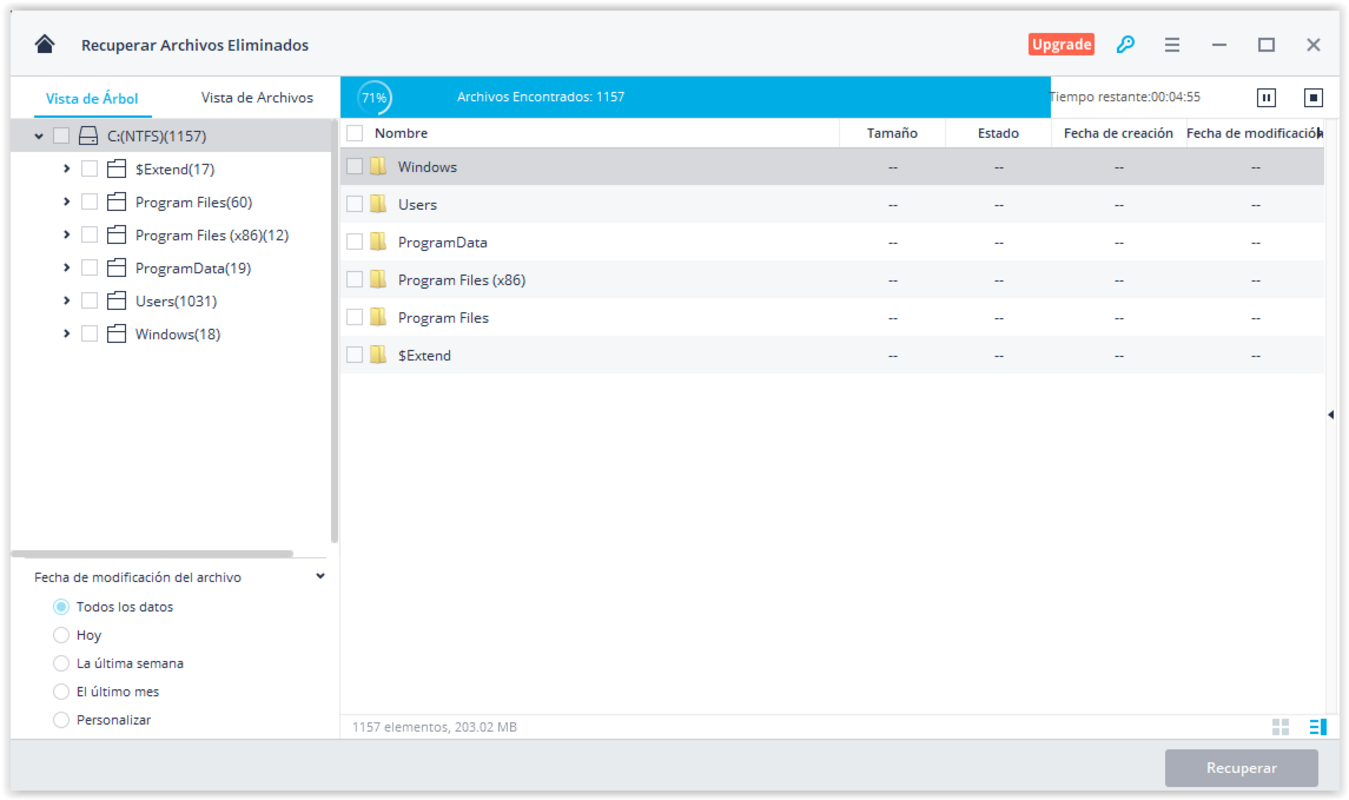Expand the ProgramData(19) tree node
The height and width of the screenshot is (800, 1349).
(67, 268)
